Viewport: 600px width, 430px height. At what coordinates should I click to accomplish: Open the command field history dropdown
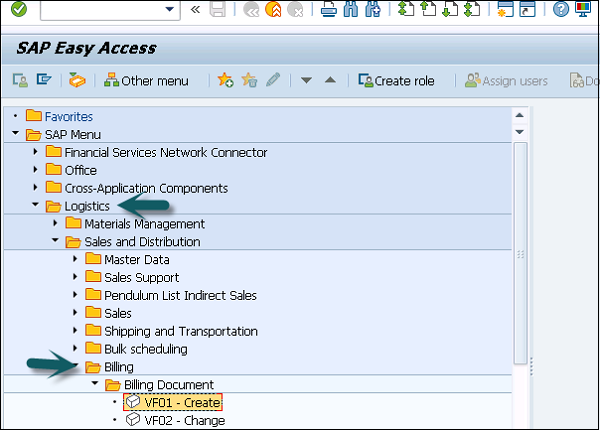point(172,10)
